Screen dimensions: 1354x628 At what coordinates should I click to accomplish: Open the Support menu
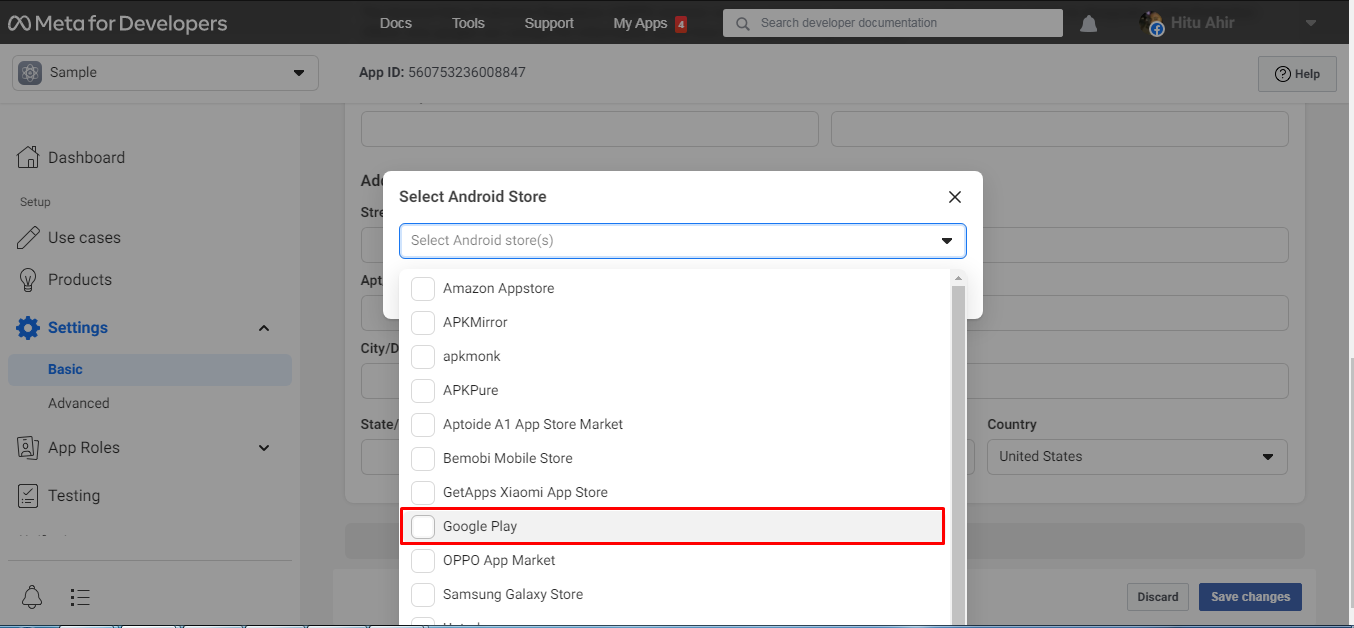click(x=549, y=23)
